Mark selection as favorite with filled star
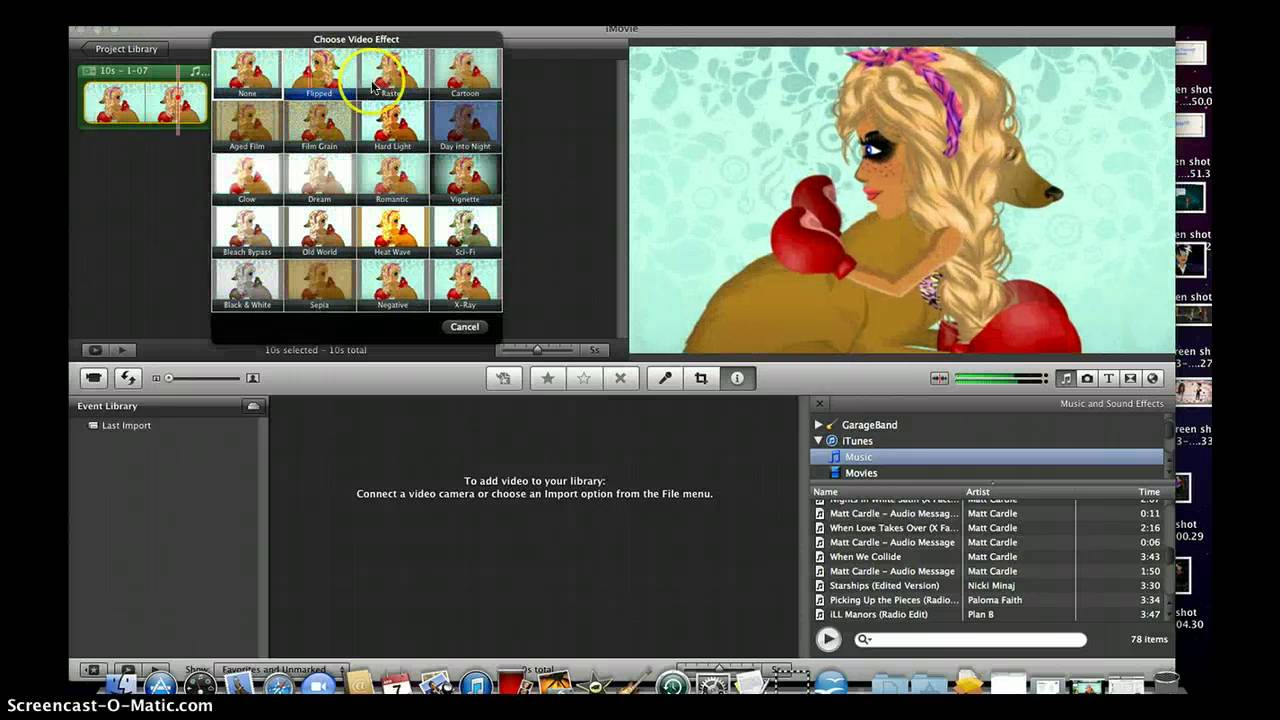 coord(548,378)
